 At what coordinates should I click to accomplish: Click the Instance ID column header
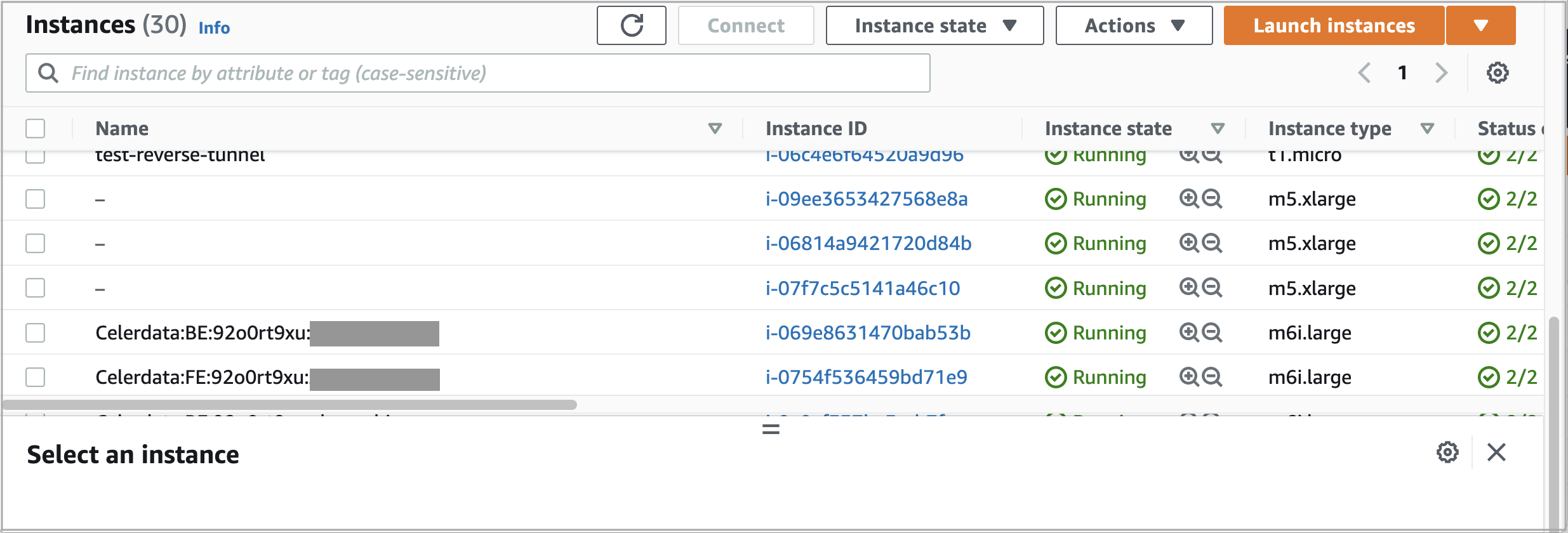[816, 128]
